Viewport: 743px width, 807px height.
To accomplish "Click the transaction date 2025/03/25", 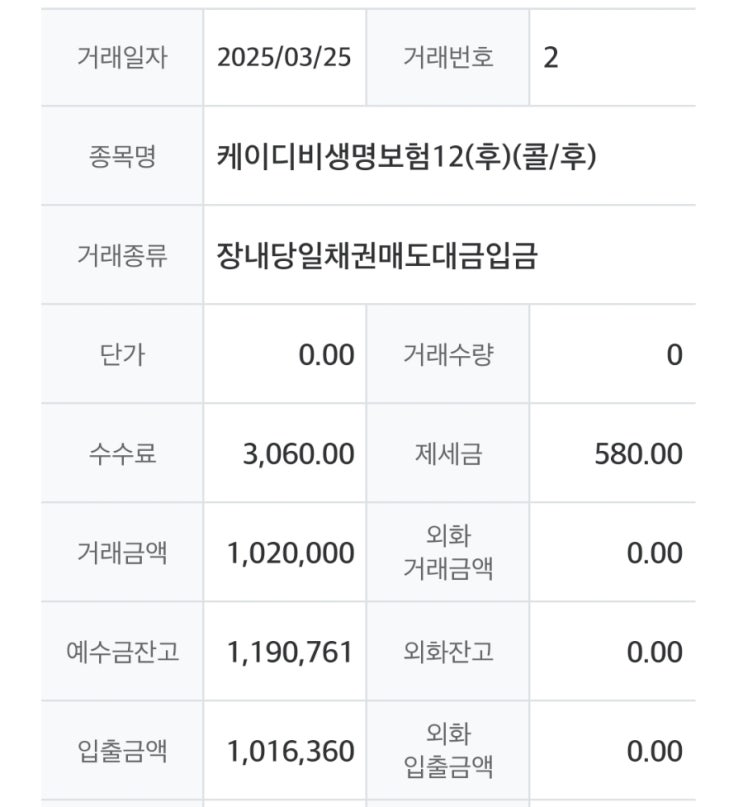I will click(284, 57).
